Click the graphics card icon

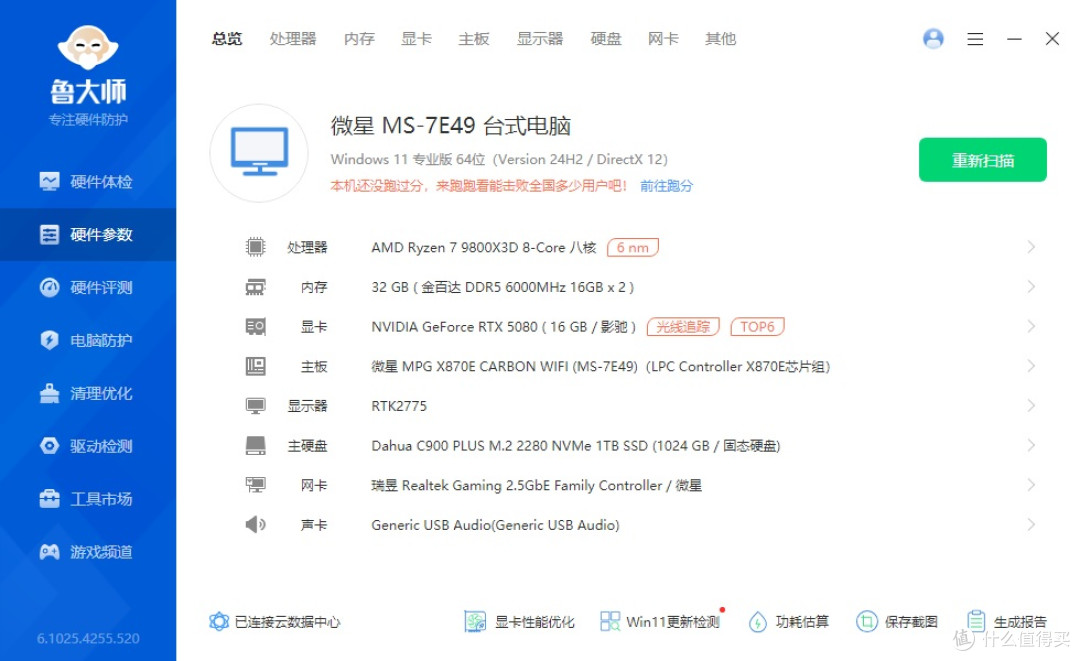tap(256, 326)
